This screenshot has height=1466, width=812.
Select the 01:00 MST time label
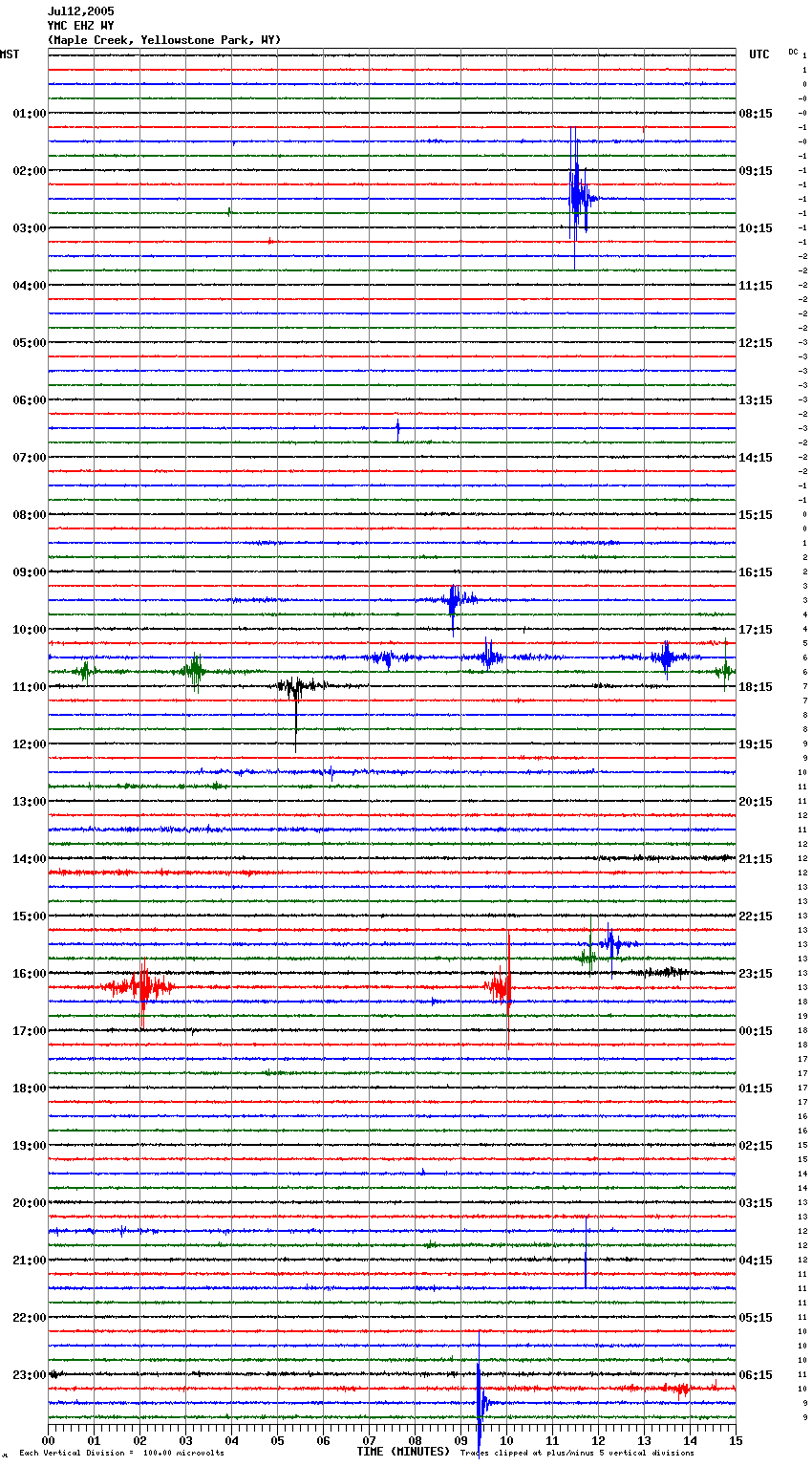coord(29,114)
